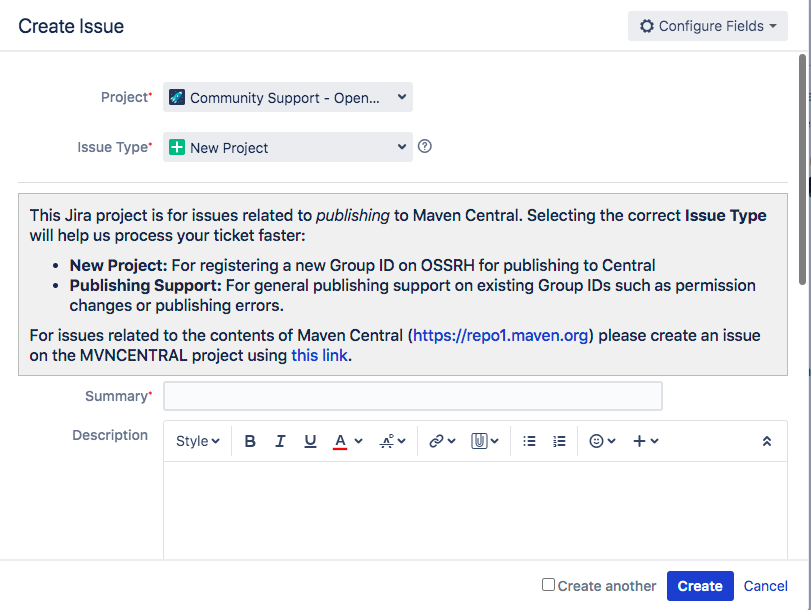Toggle Underline formatting
The image size is (811, 610).
(x=310, y=441)
